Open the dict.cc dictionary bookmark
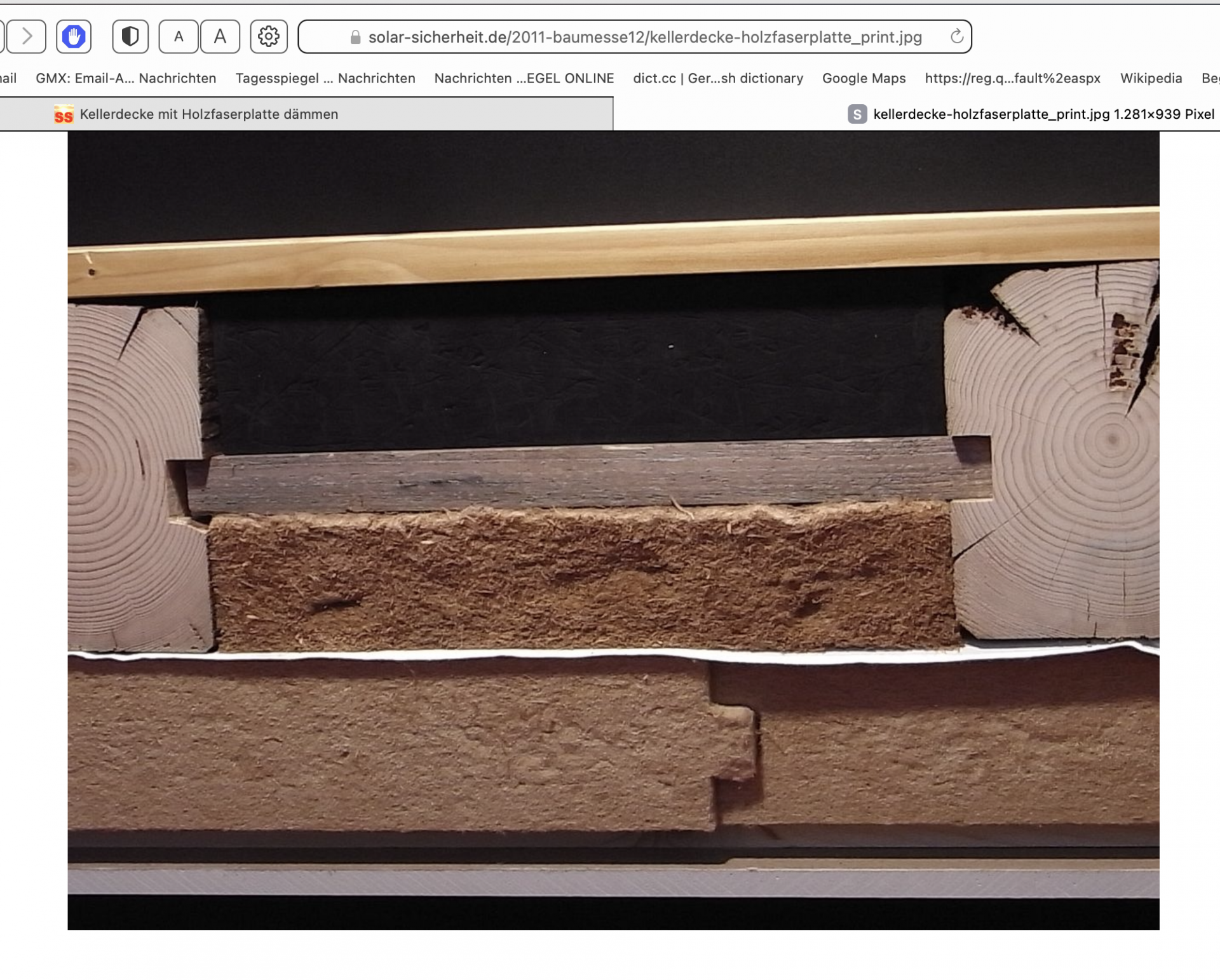This screenshot has height=980, width=1220. 718,78
